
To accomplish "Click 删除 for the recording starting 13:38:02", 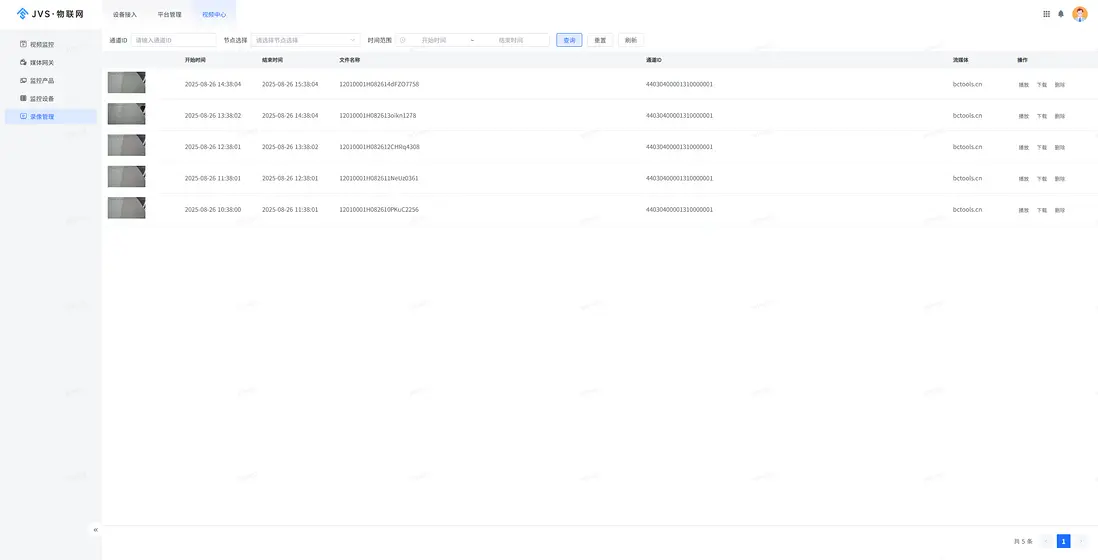I will [x=1060, y=116].
